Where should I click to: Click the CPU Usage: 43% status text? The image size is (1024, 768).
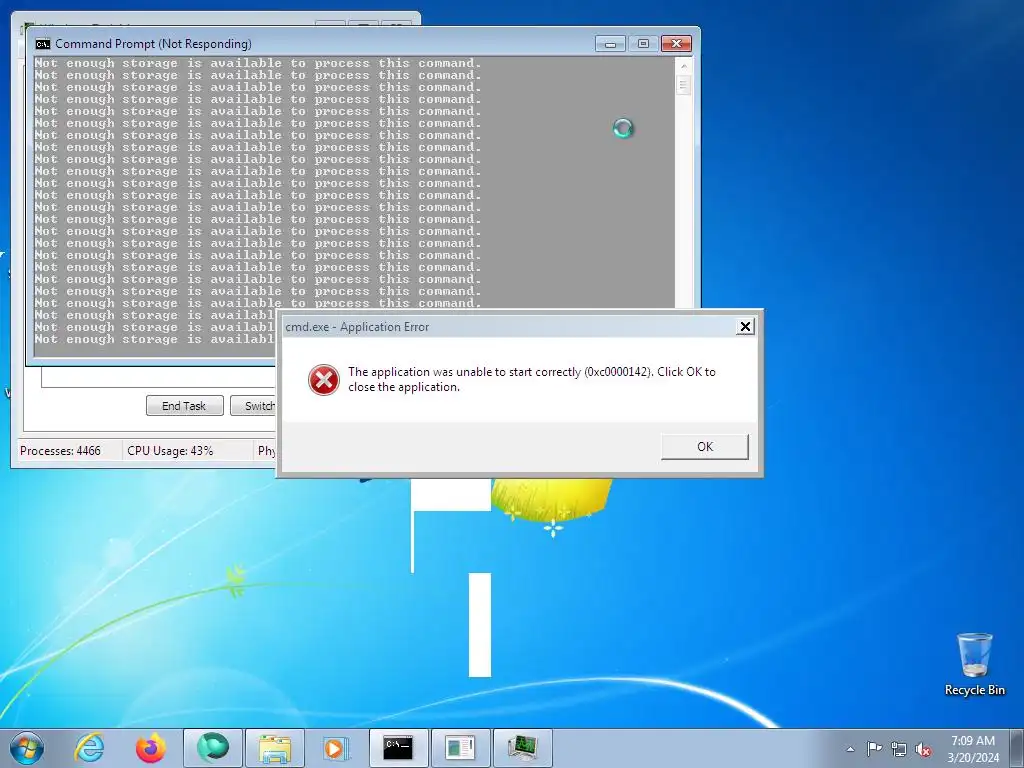[170, 451]
